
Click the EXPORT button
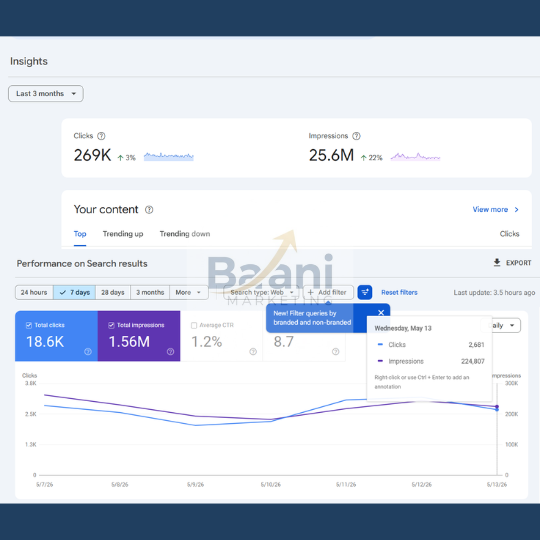(512, 263)
